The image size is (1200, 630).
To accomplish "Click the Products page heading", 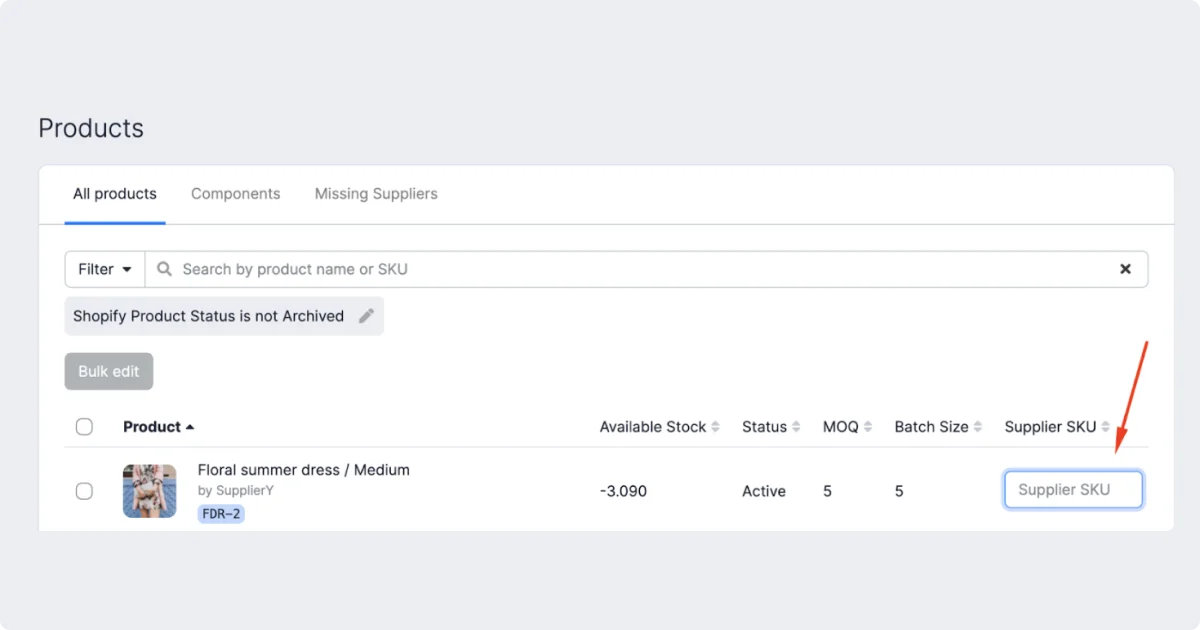I will click(x=91, y=128).
